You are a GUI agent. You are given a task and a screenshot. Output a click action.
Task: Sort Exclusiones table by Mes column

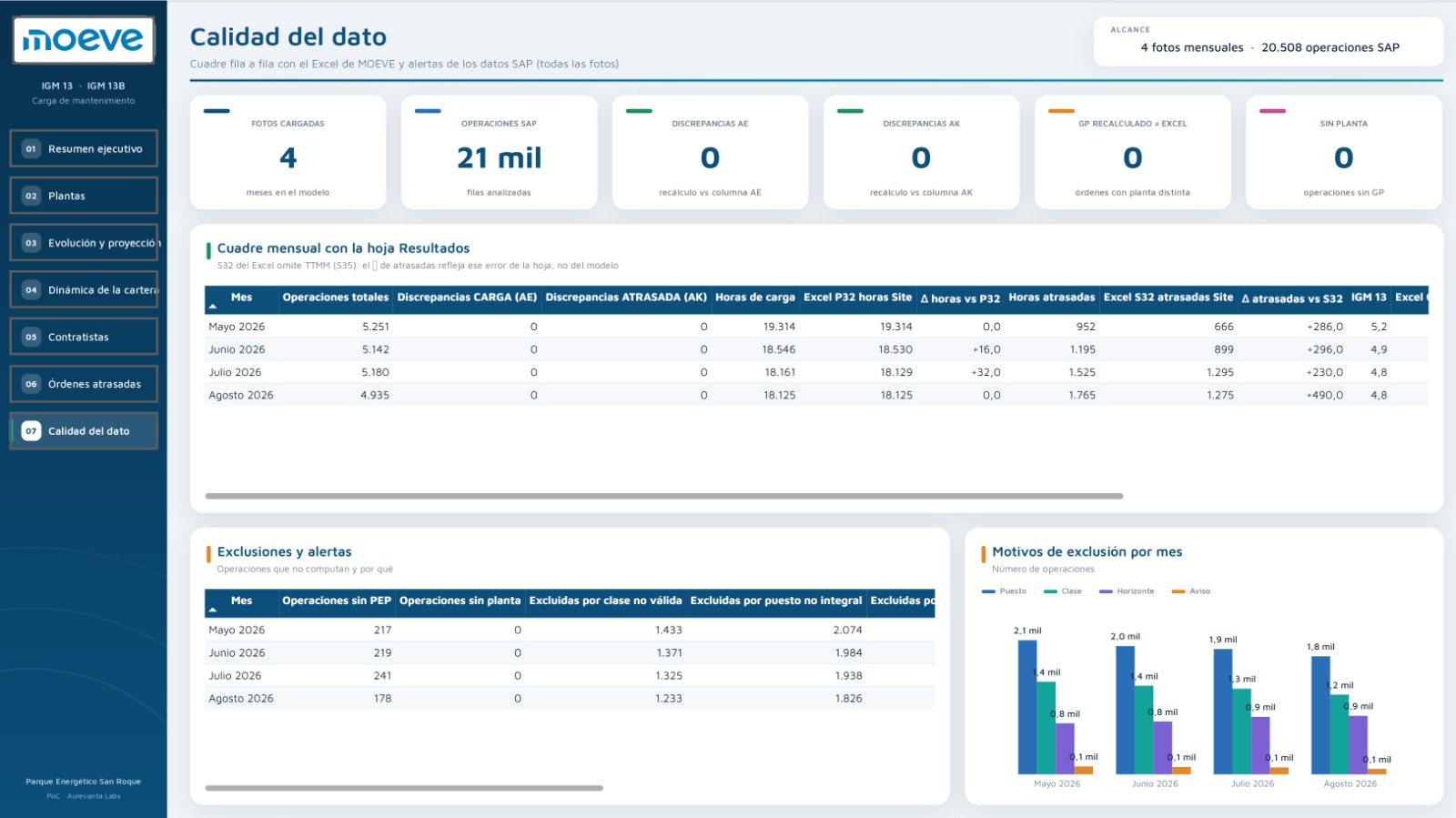tap(241, 601)
